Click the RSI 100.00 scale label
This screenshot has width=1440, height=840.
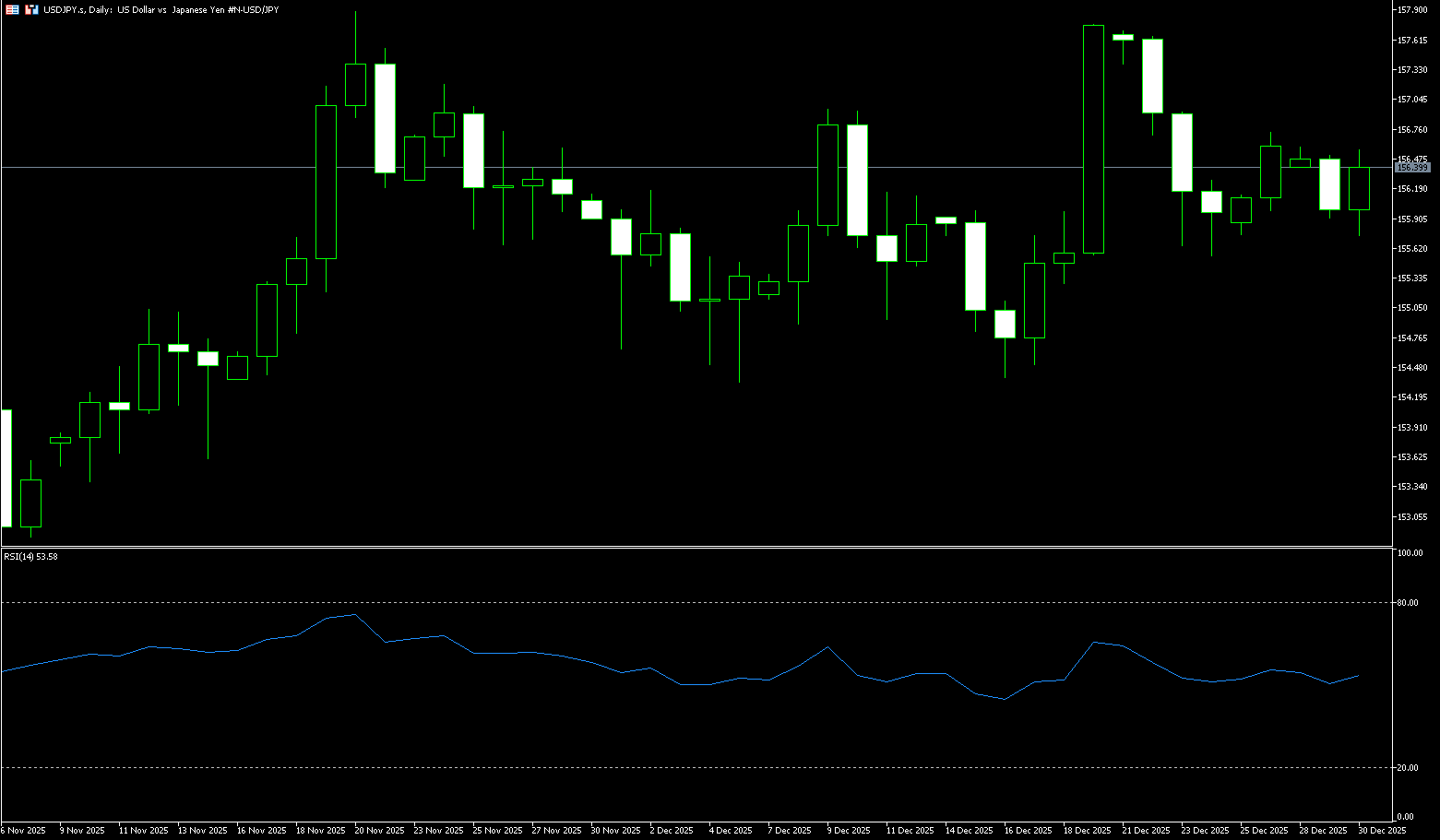click(1410, 553)
